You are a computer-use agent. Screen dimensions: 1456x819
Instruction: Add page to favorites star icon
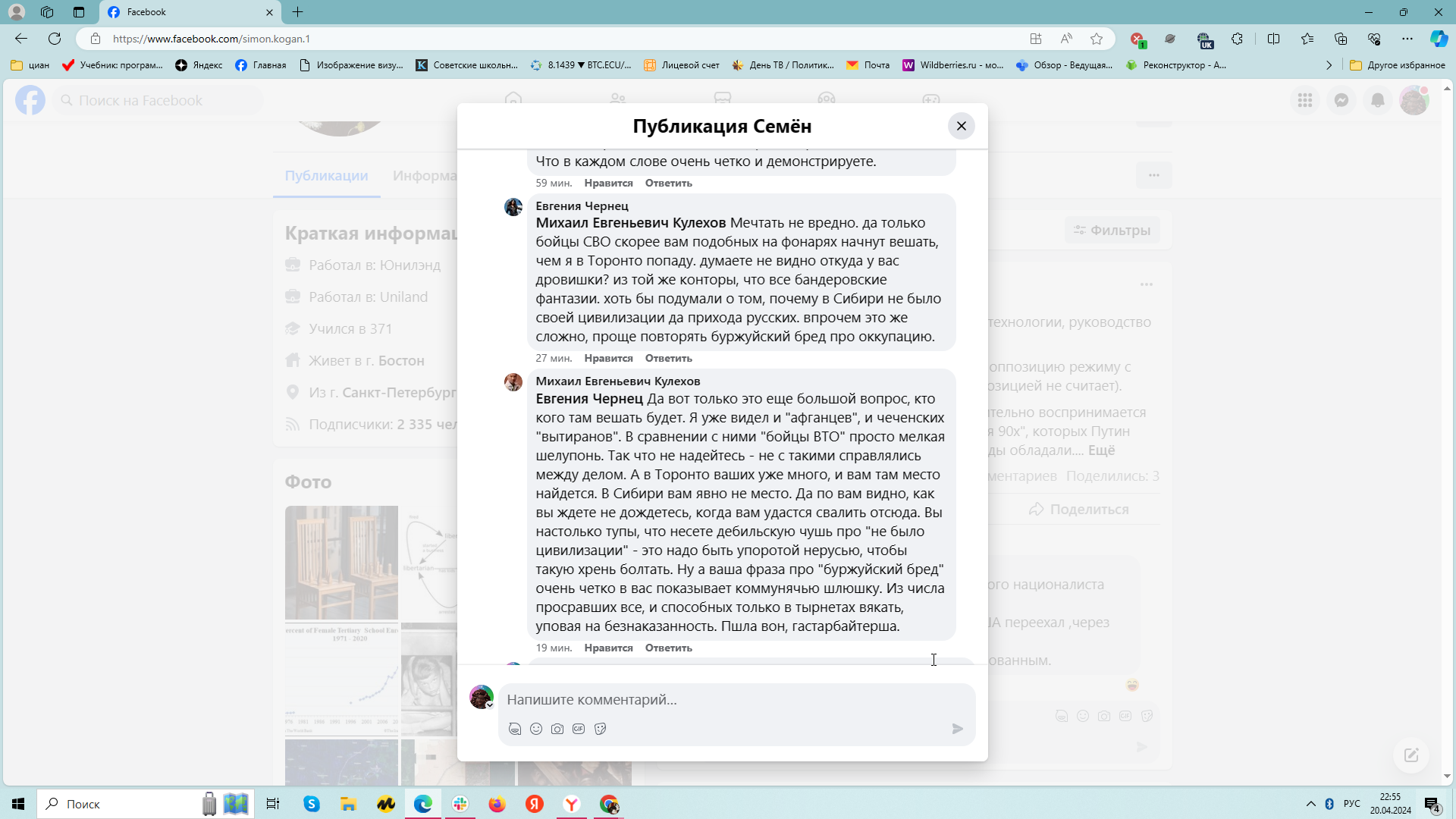click(x=1097, y=39)
